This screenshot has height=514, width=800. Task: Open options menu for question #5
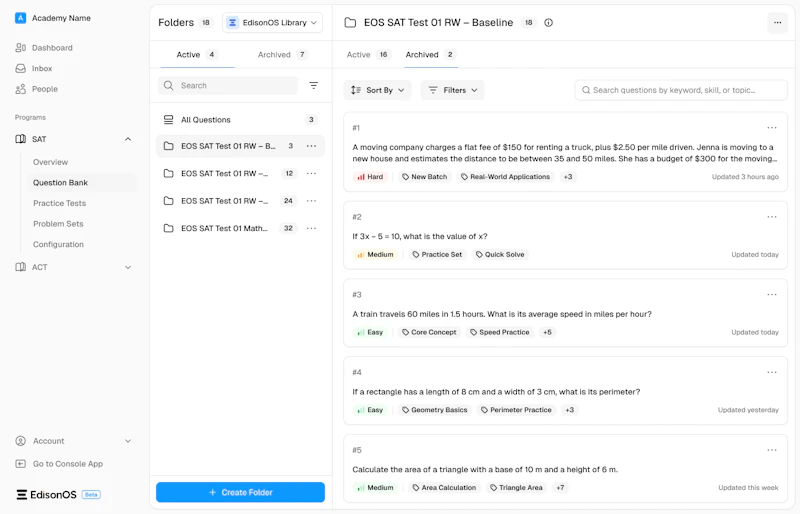tap(772, 450)
